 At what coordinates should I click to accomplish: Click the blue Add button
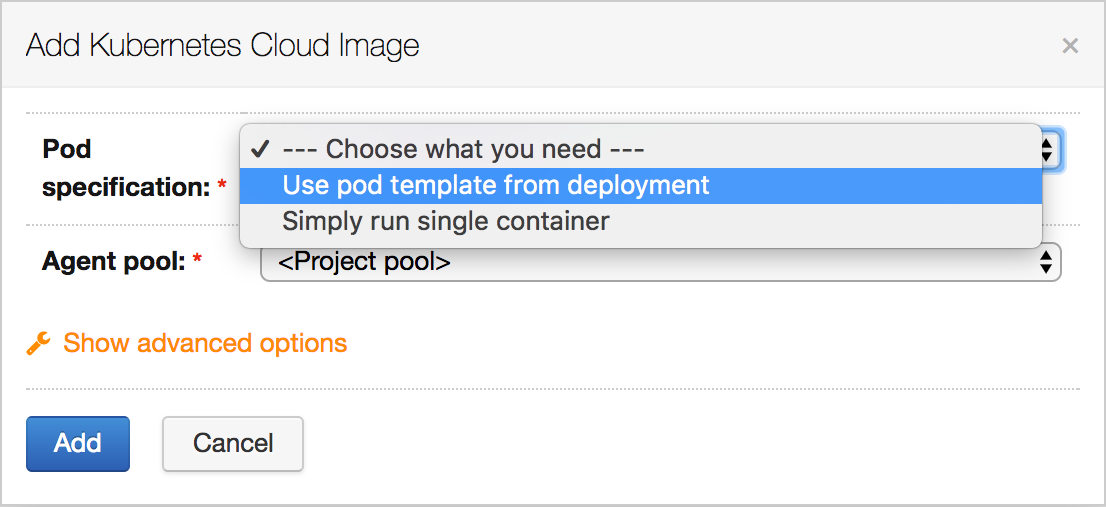point(78,444)
